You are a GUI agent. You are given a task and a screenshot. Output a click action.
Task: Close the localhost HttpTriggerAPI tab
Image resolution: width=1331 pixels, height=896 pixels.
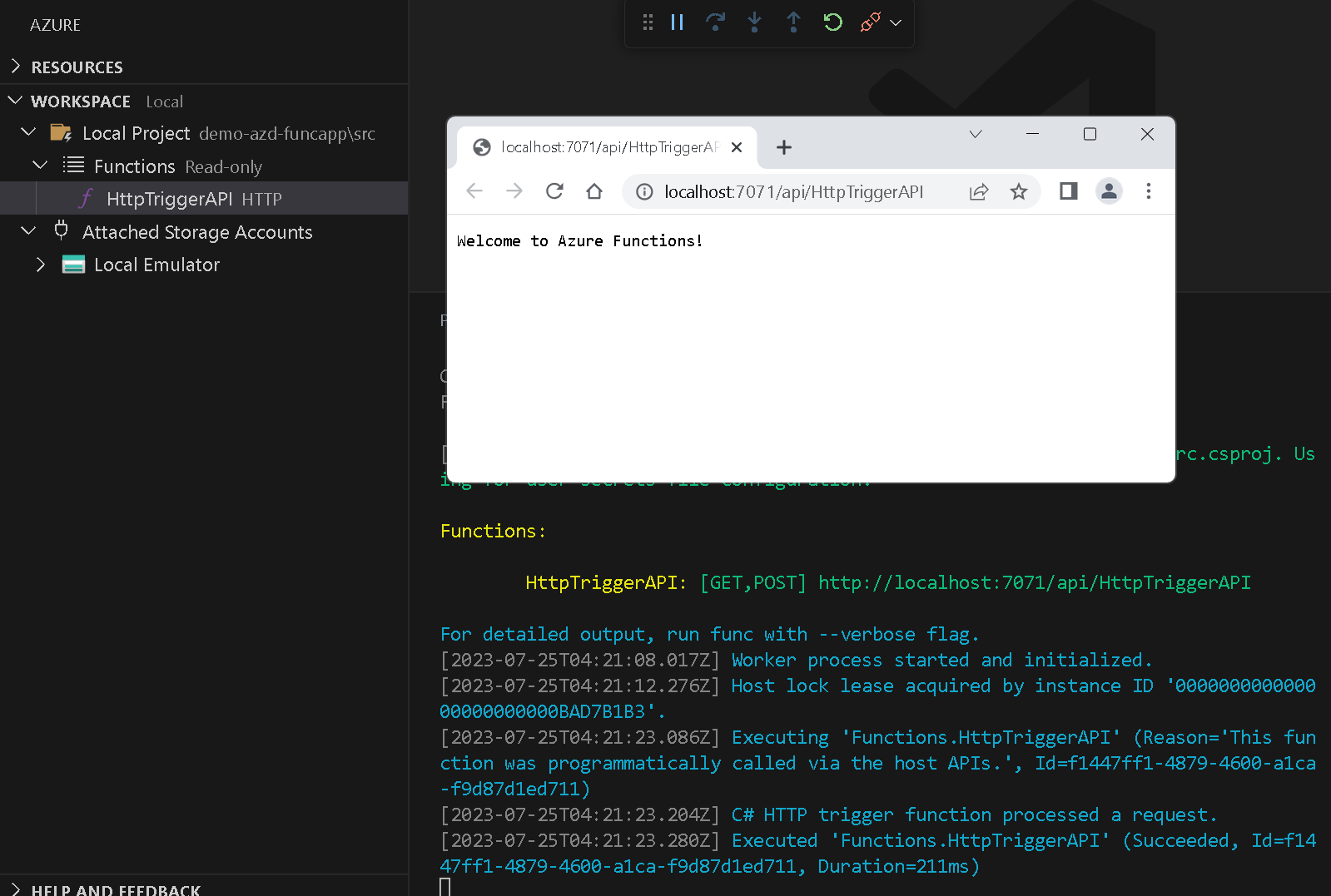(737, 147)
